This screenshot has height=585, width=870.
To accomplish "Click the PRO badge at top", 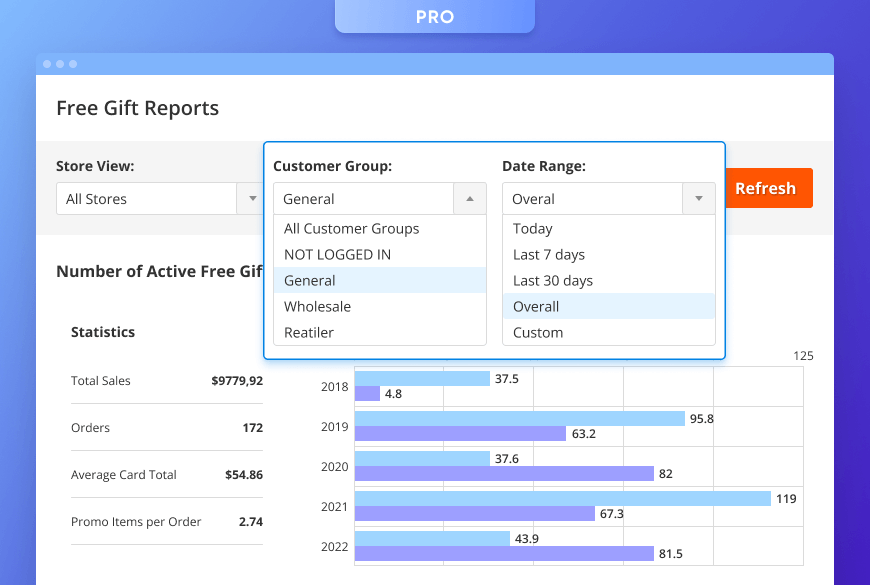I will (x=434, y=17).
